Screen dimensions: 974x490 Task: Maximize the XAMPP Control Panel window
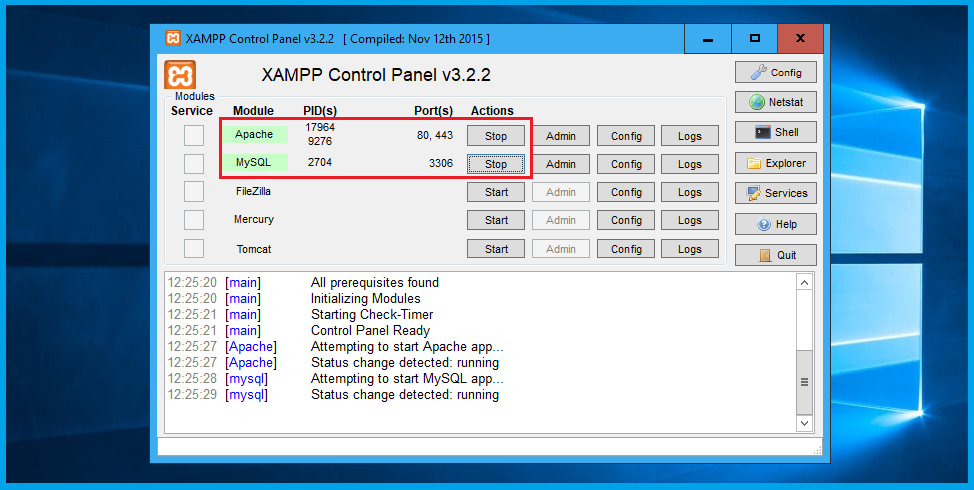click(754, 39)
